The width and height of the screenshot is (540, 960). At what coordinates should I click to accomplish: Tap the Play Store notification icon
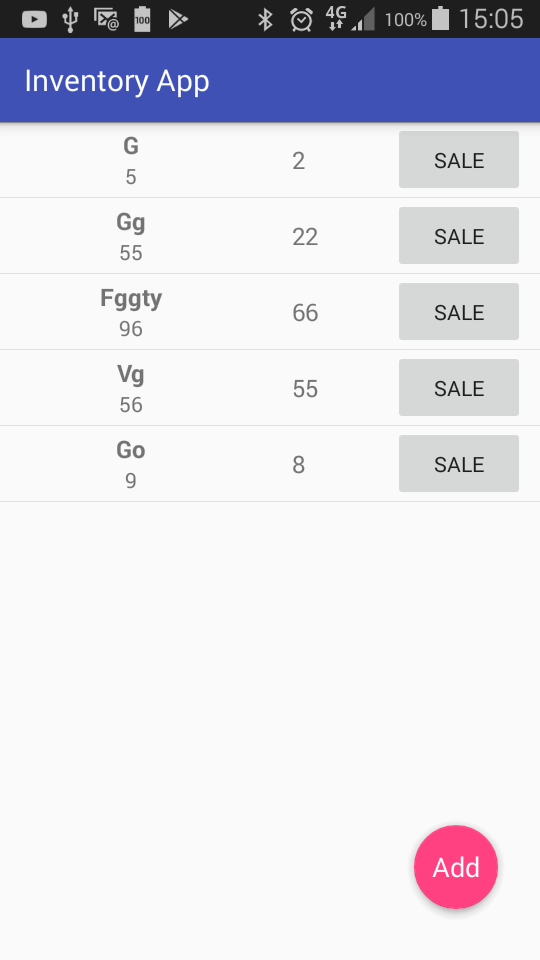coord(178,20)
